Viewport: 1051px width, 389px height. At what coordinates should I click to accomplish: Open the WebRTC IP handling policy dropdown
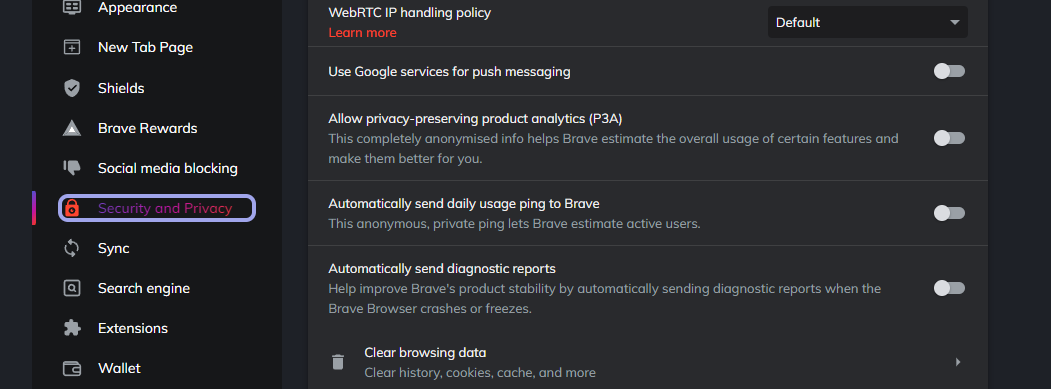tap(867, 22)
